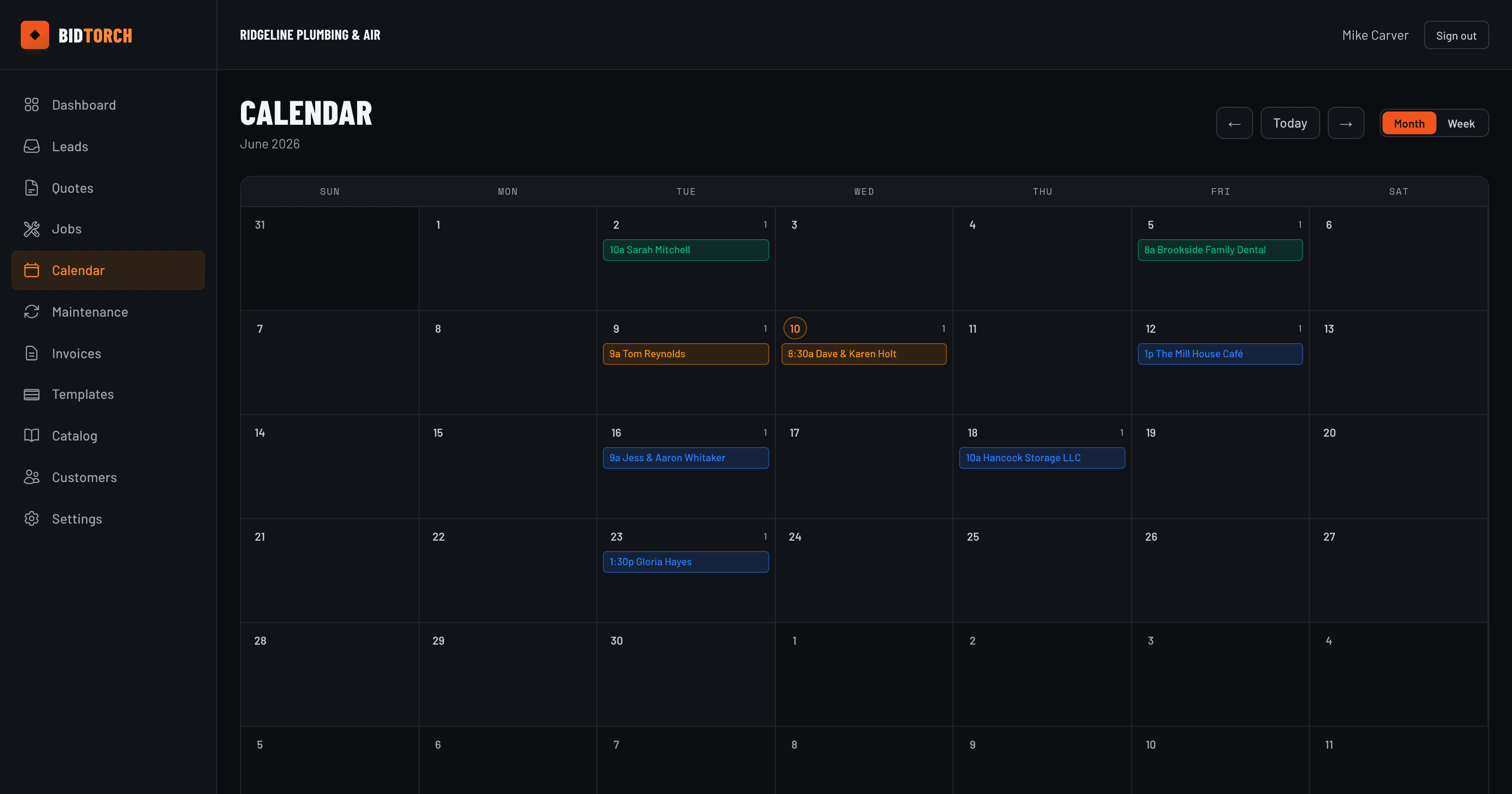Click the Quotes document icon

[32, 188]
